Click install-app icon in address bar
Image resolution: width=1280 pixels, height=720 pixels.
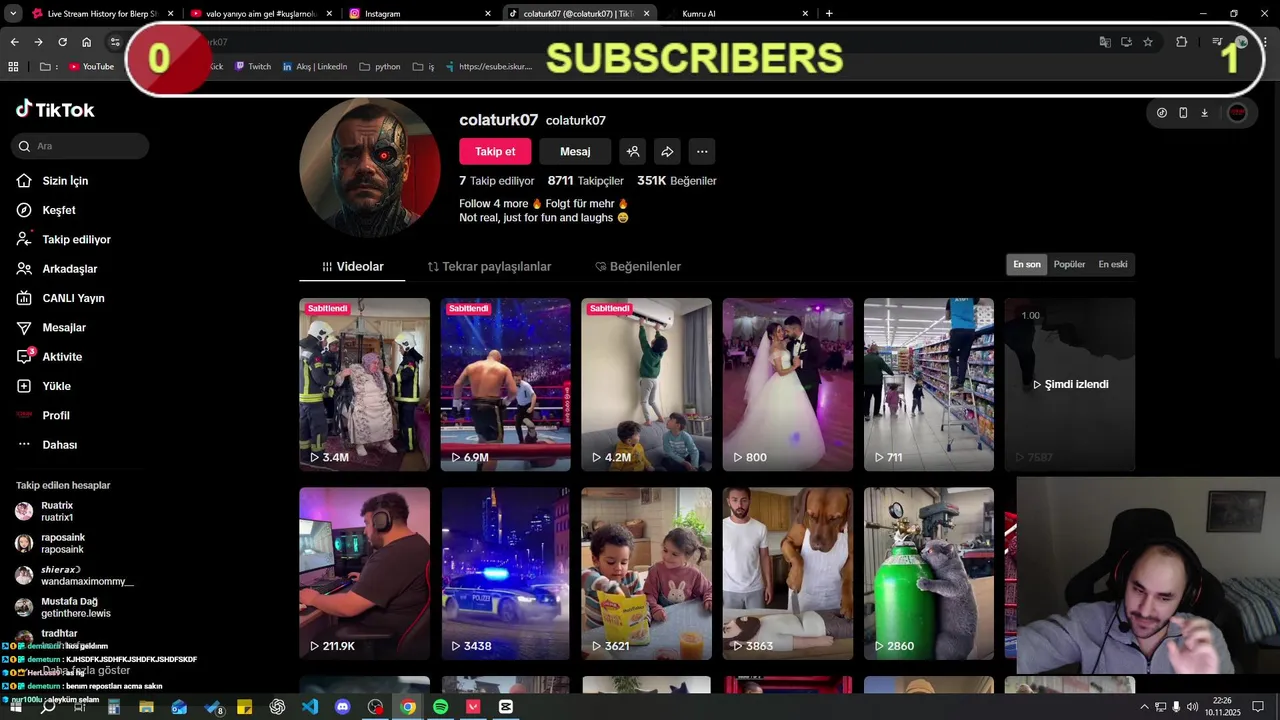coord(1126,42)
